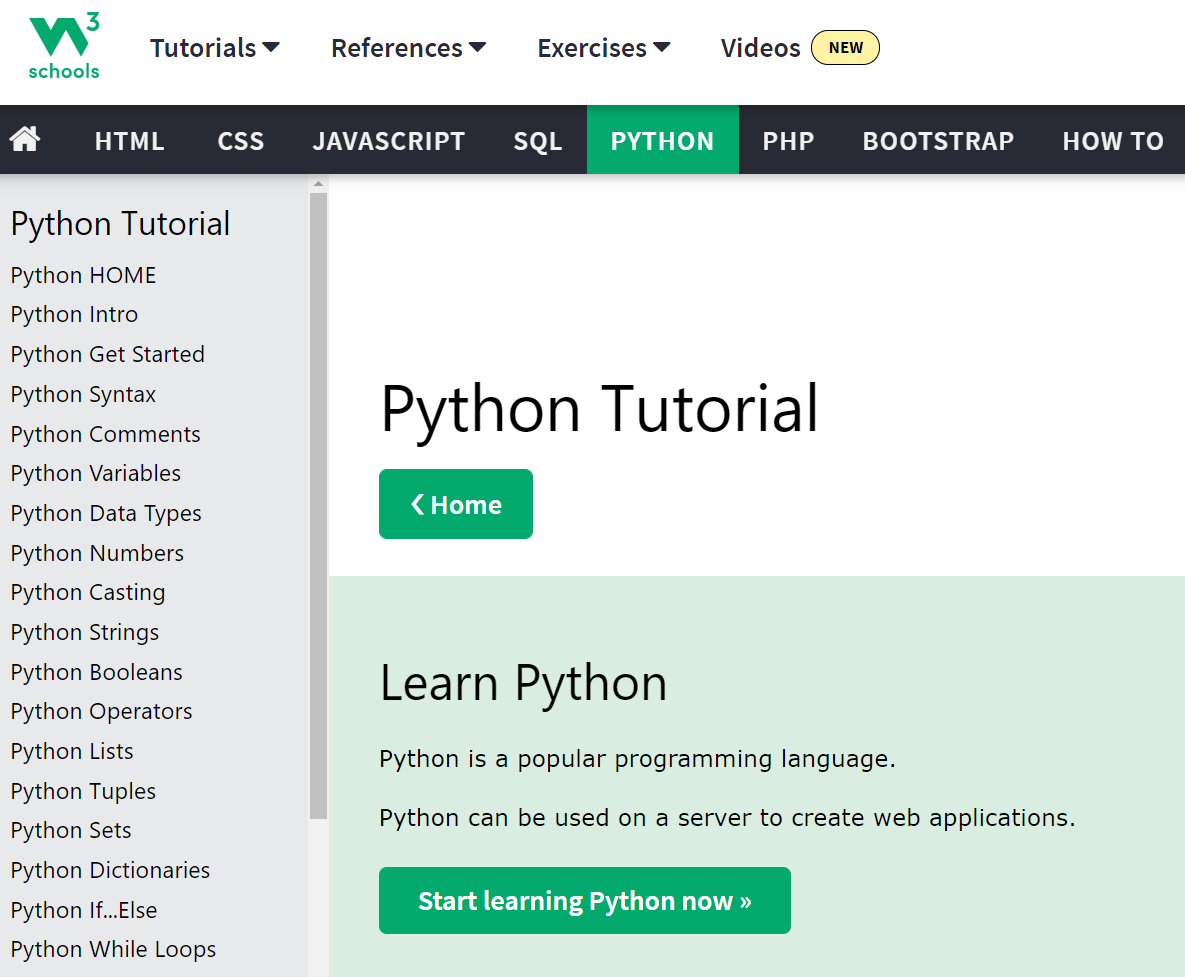This screenshot has height=977, width=1185.
Task: Open the Videos page
Action: [760, 48]
